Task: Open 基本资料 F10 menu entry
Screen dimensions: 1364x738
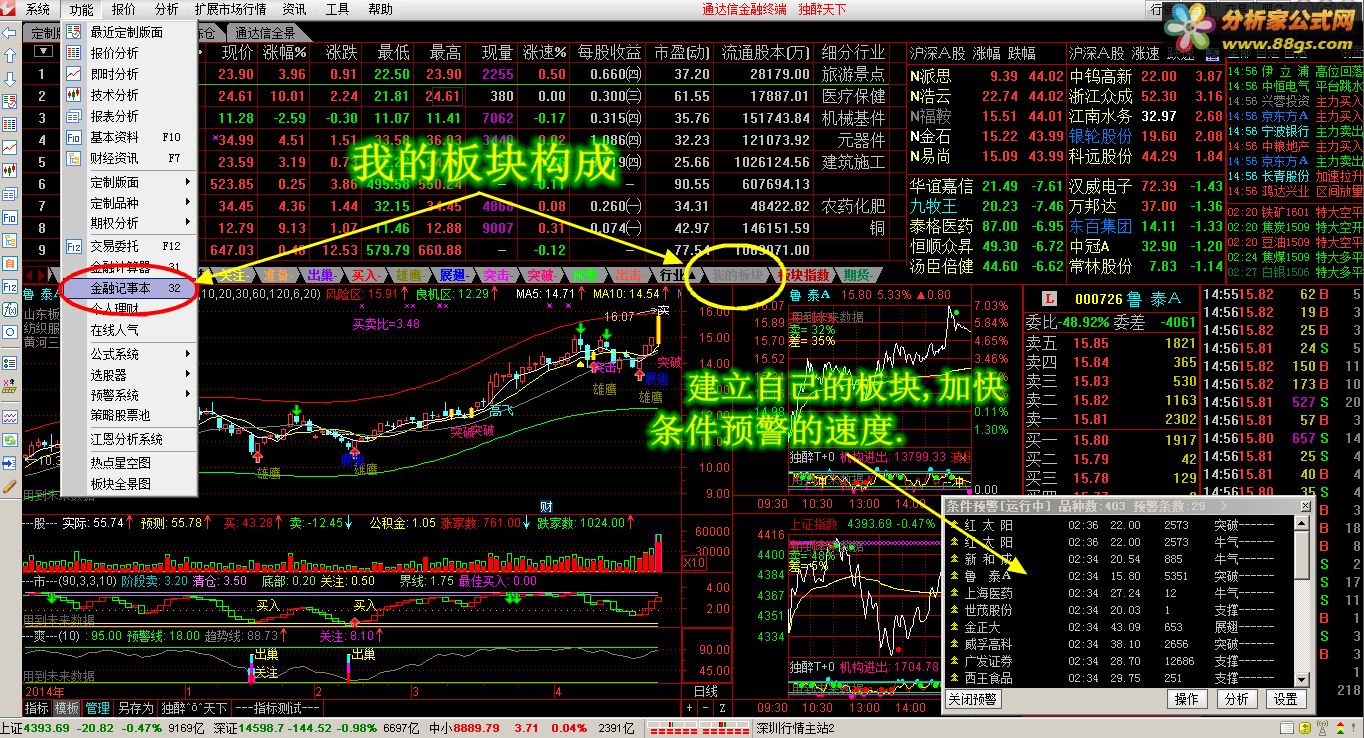Action: point(129,137)
